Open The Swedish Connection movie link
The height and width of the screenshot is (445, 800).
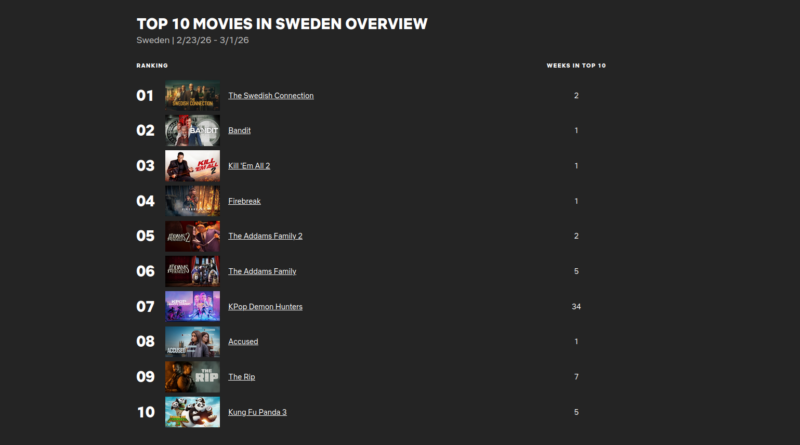[x=271, y=95]
